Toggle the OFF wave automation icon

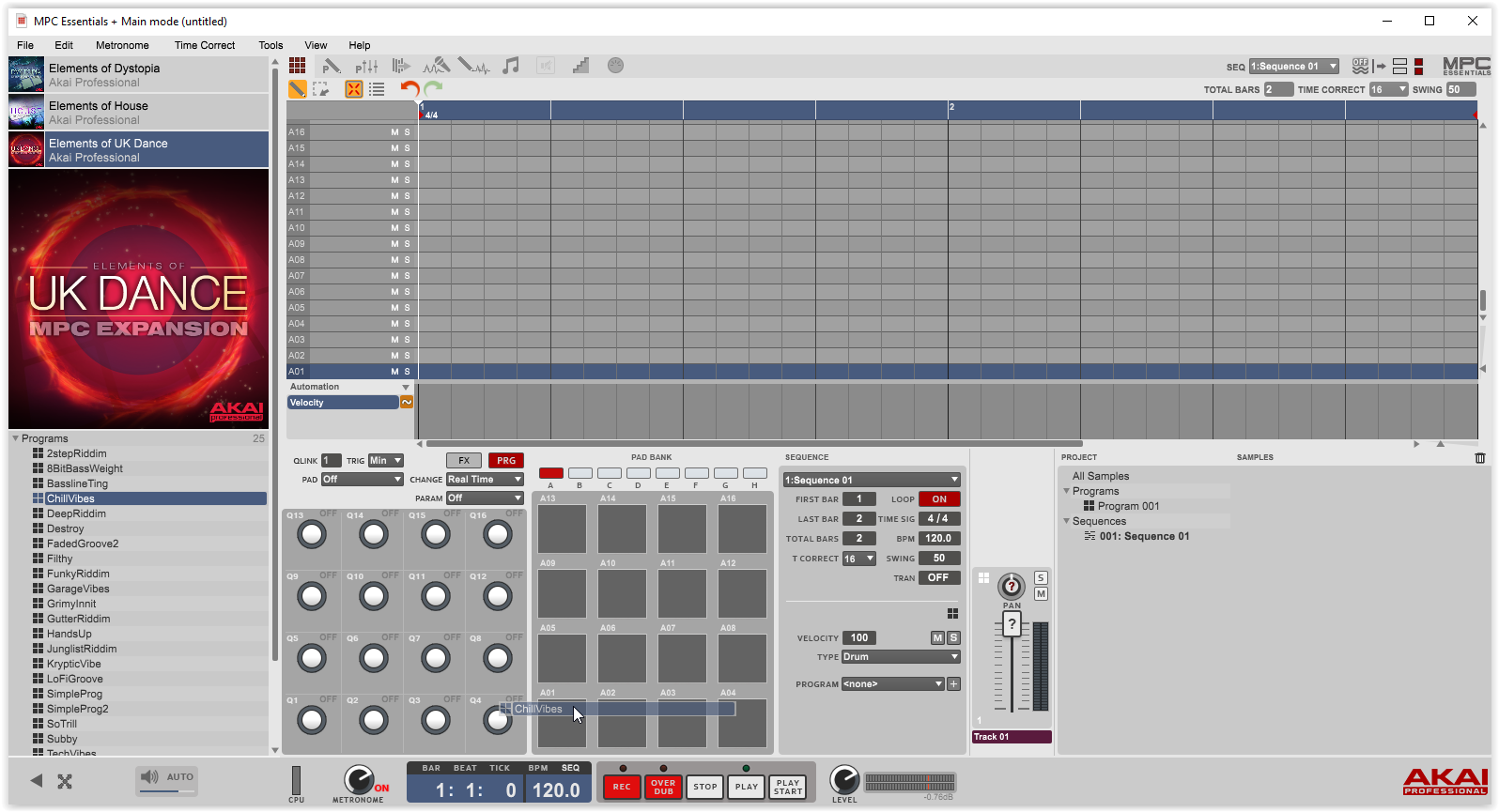coord(1360,66)
